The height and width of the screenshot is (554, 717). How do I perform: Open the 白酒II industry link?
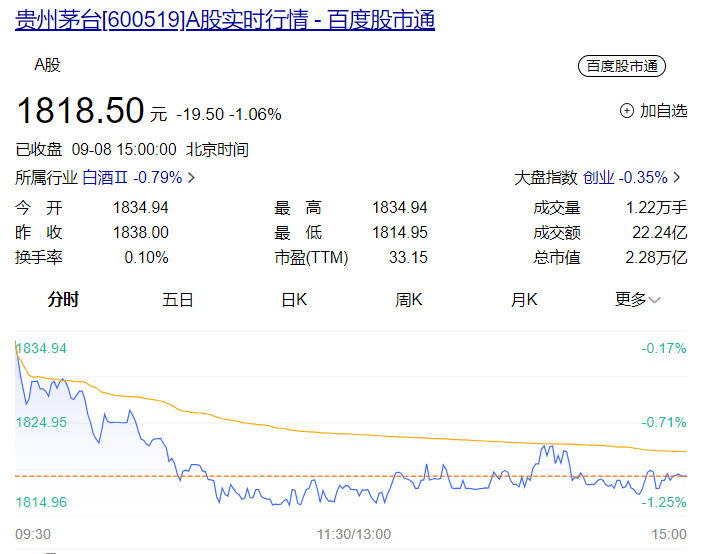pyautogui.click(x=132, y=178)
